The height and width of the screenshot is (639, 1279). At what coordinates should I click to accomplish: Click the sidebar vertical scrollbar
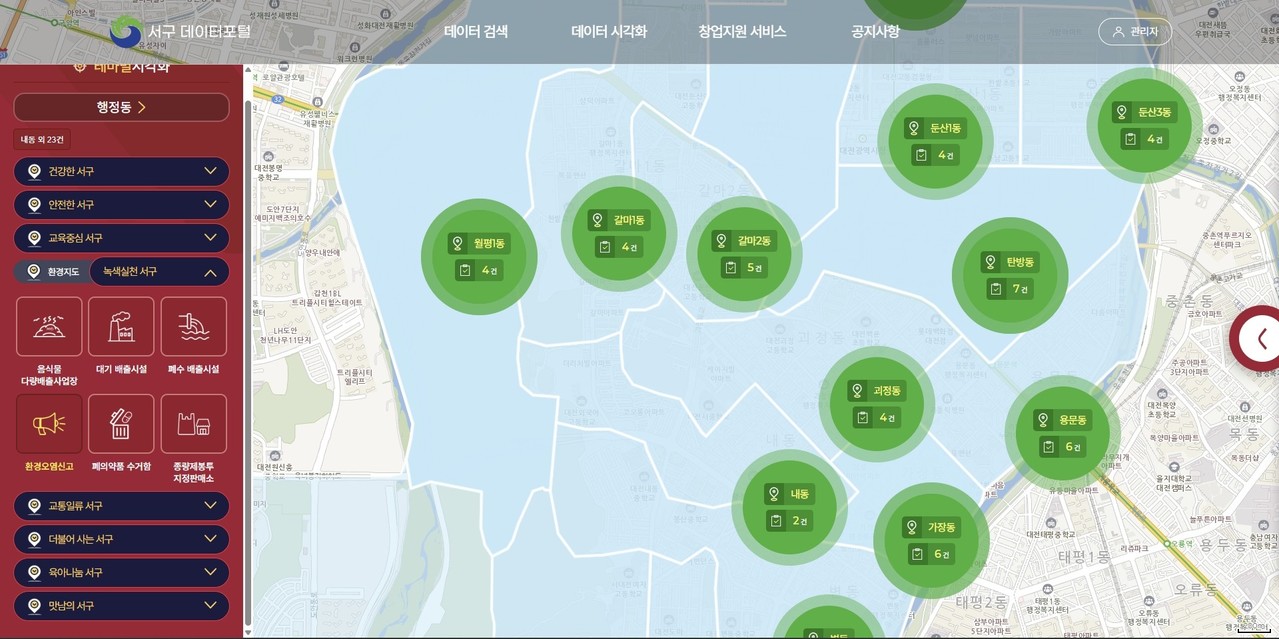[248, 360]
